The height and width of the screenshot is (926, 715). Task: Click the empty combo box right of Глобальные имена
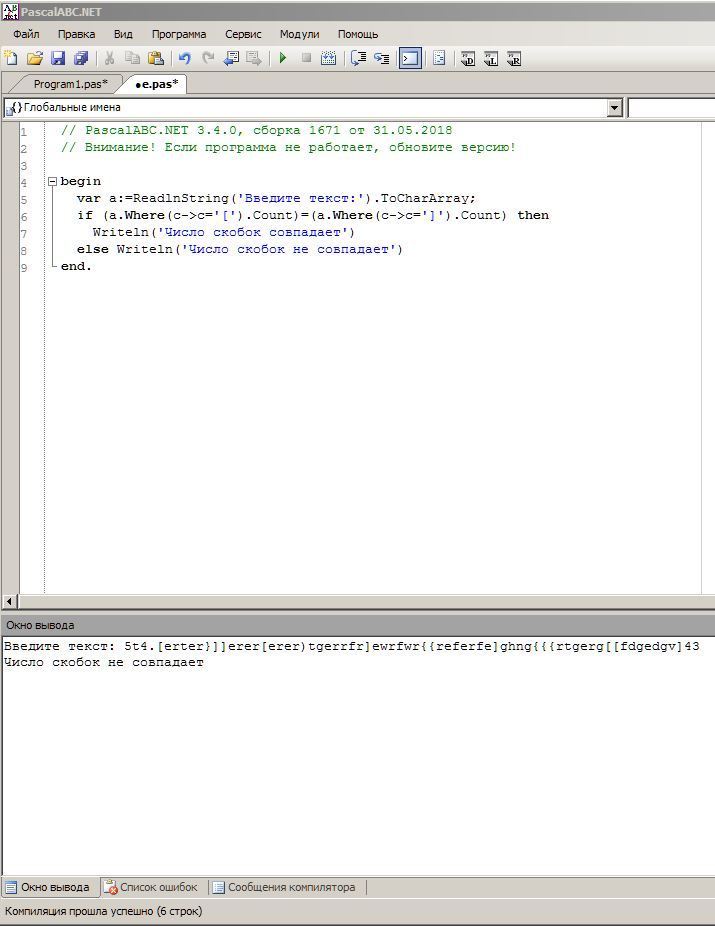(x=671, y=108)
